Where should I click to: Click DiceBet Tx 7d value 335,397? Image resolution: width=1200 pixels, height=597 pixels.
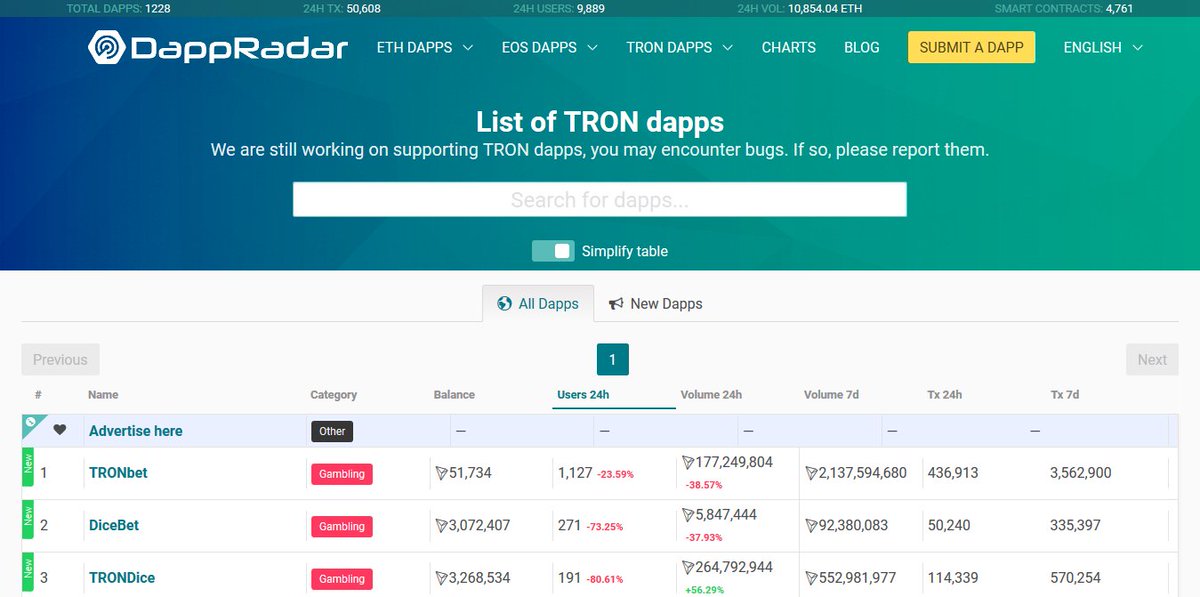tap(1076, 525)
